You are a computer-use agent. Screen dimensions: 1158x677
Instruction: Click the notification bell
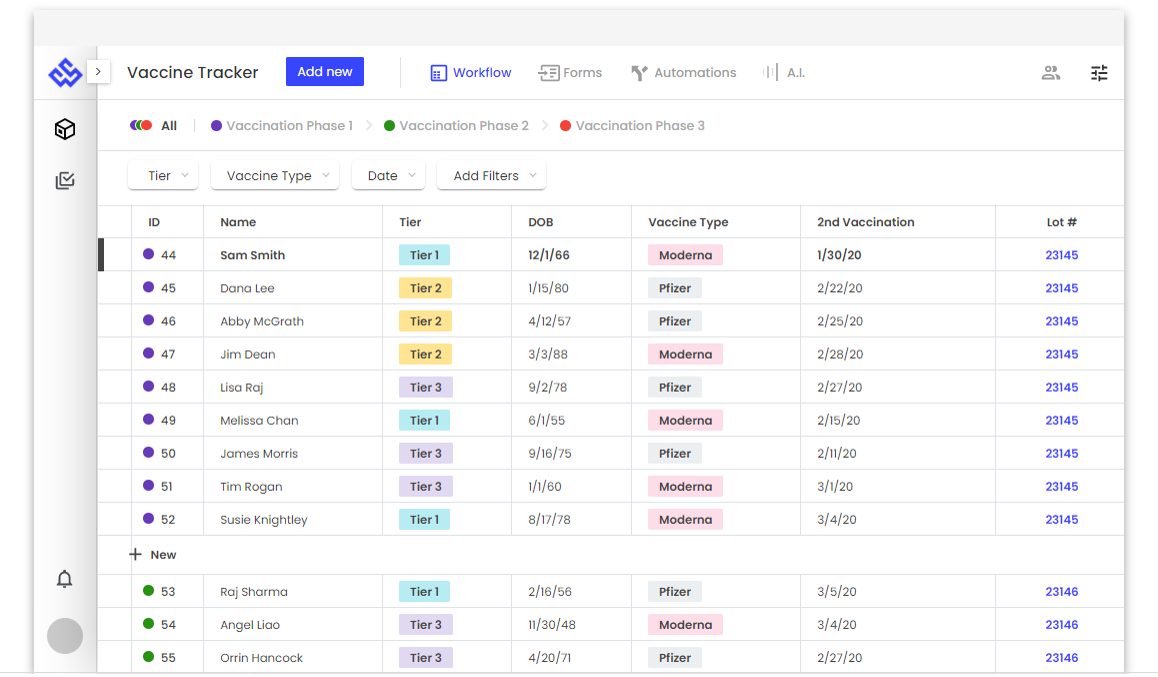64,579
